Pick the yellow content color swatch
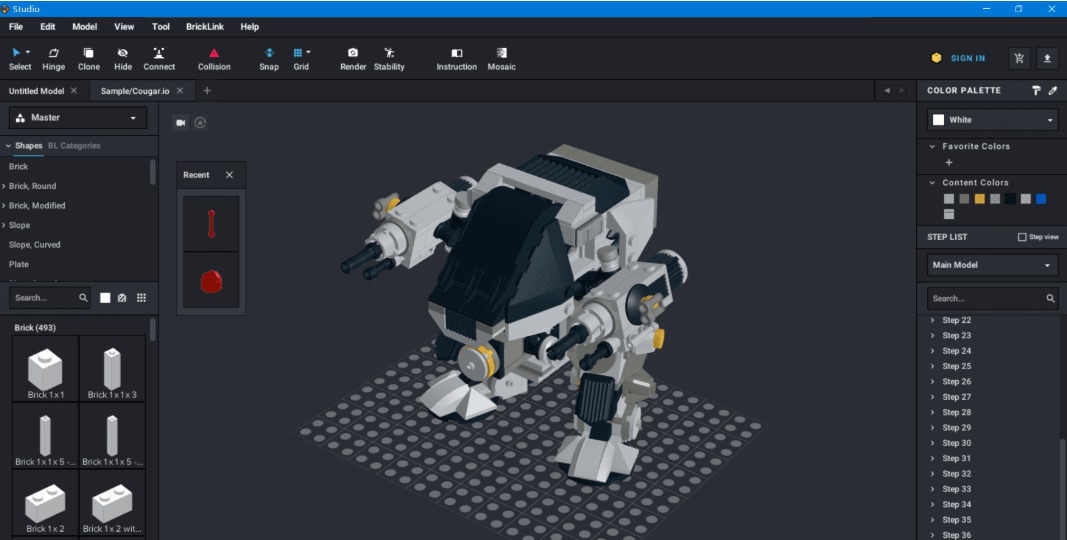Screen dimensions: 1067x540 [x=979, y=199]
